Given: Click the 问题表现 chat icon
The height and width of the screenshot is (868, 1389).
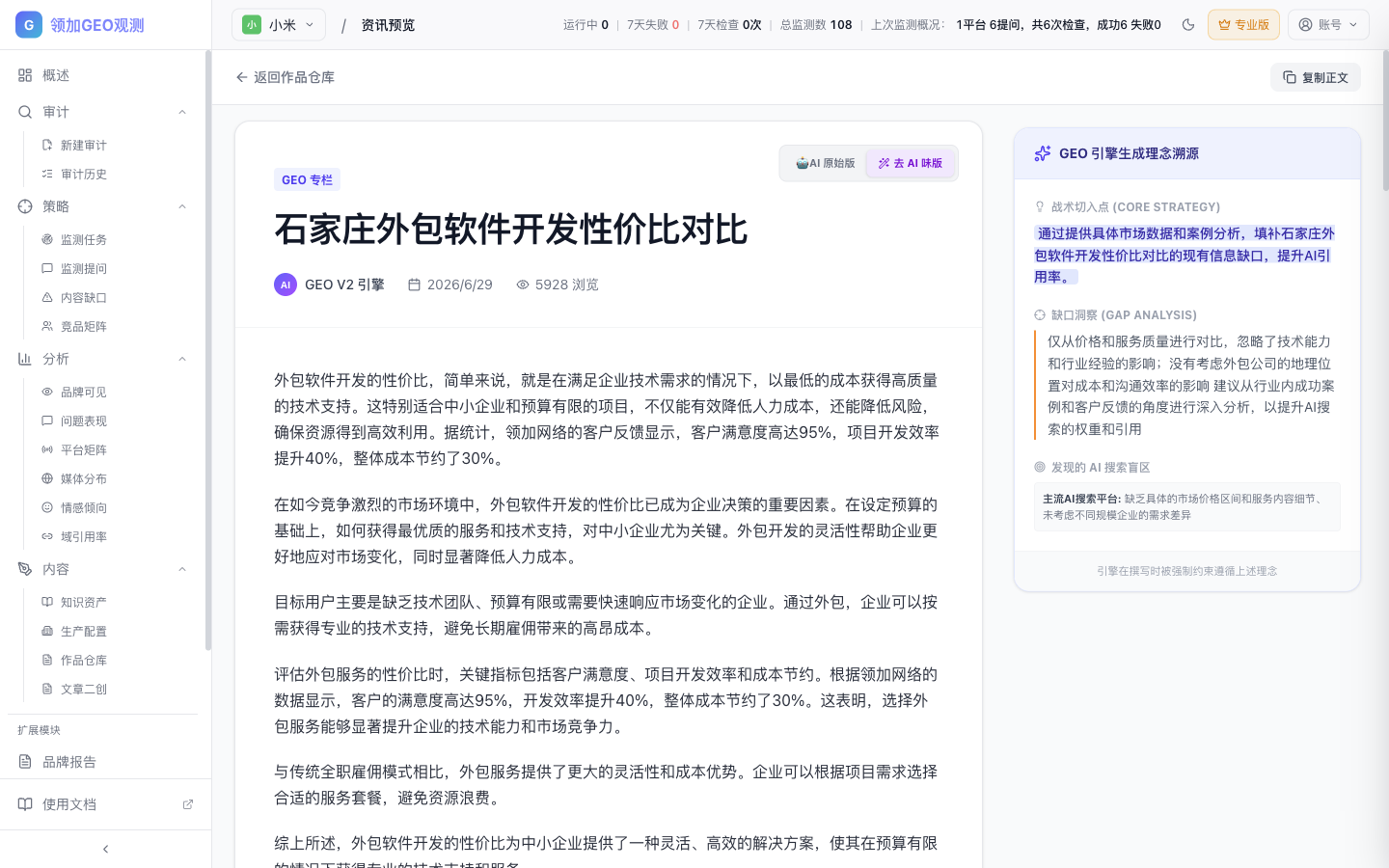Looking at the screenshot, I should pos(47,420).
